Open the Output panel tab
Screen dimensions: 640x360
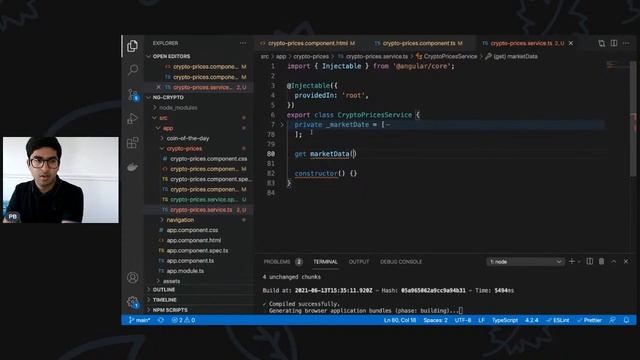[x=359, y=262]
